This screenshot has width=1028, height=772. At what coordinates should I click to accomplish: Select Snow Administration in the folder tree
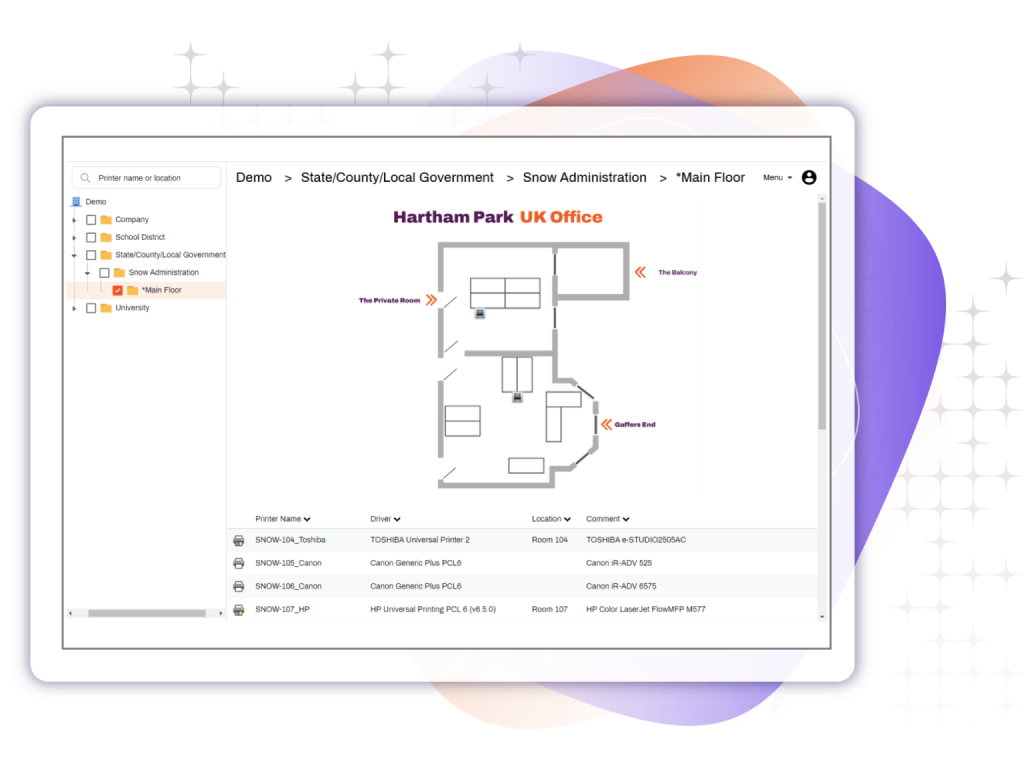point(163,273)
